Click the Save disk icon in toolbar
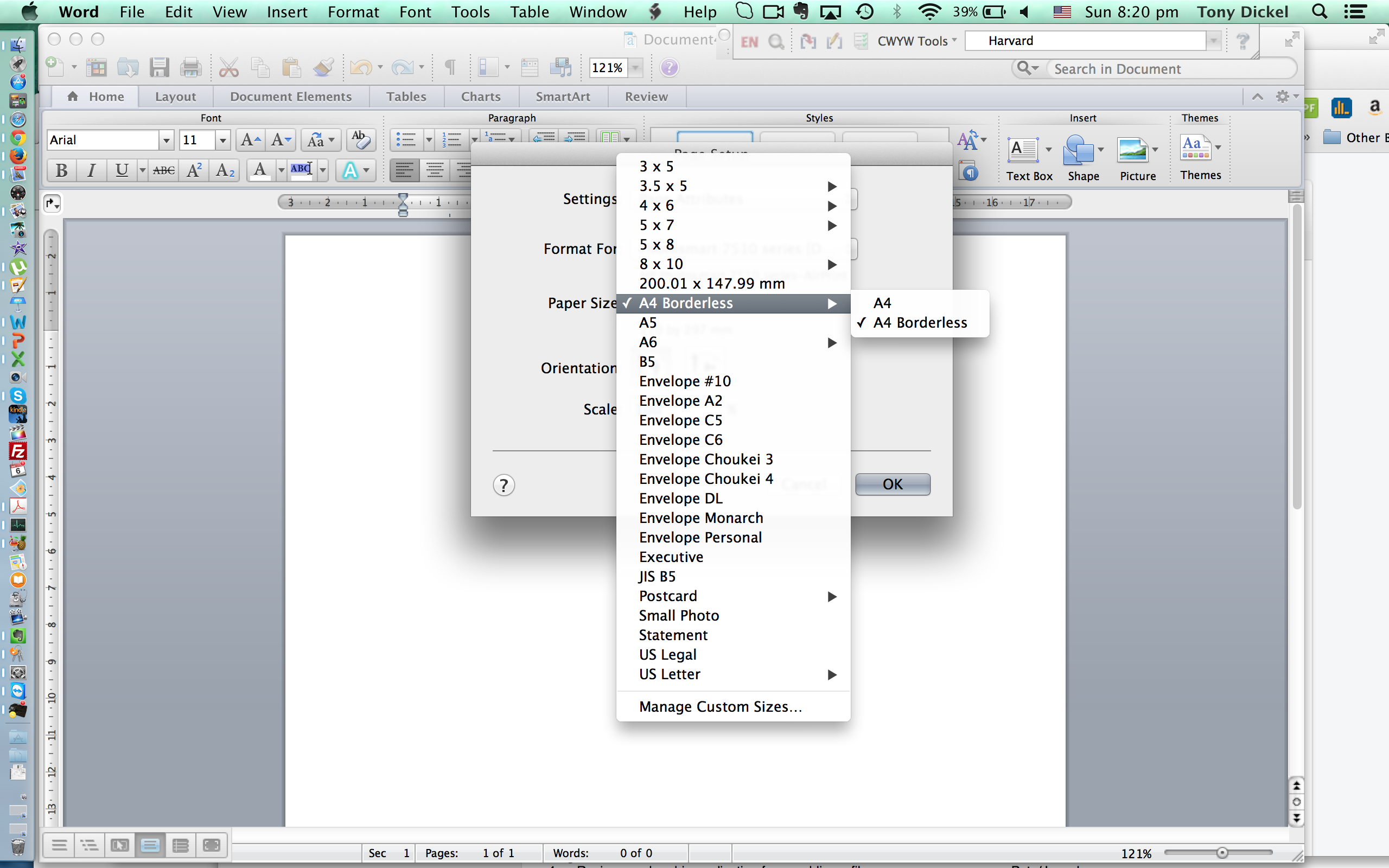 point(159,68)
